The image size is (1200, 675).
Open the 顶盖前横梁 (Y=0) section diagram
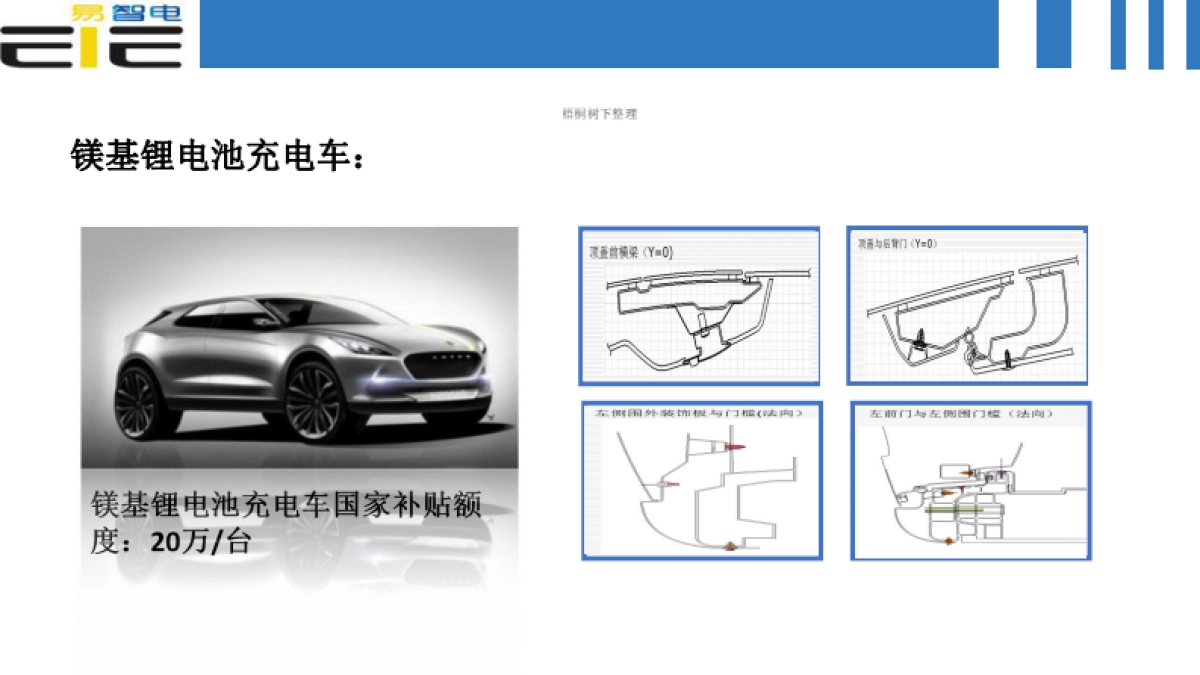(699, 306)
